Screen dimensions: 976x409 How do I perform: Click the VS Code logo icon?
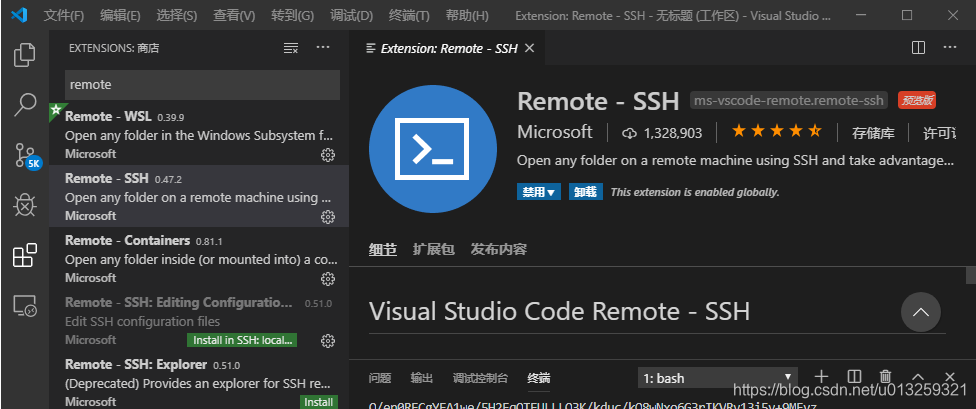[x=19, y=15]
